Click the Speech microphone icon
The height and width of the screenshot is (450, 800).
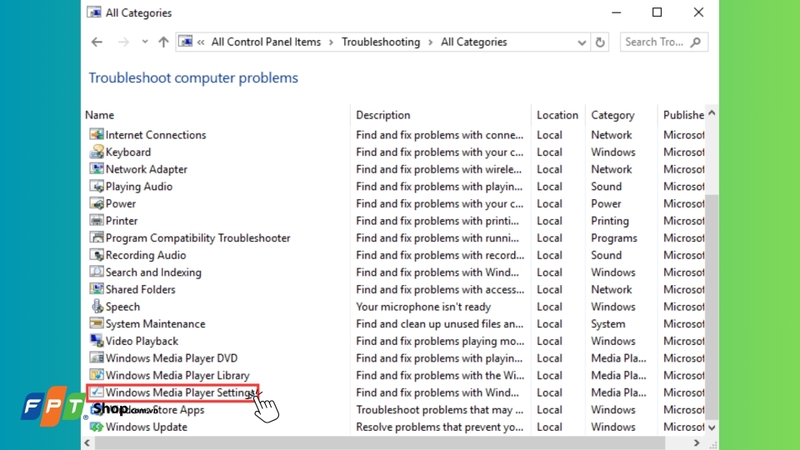(x=96, y=306)
